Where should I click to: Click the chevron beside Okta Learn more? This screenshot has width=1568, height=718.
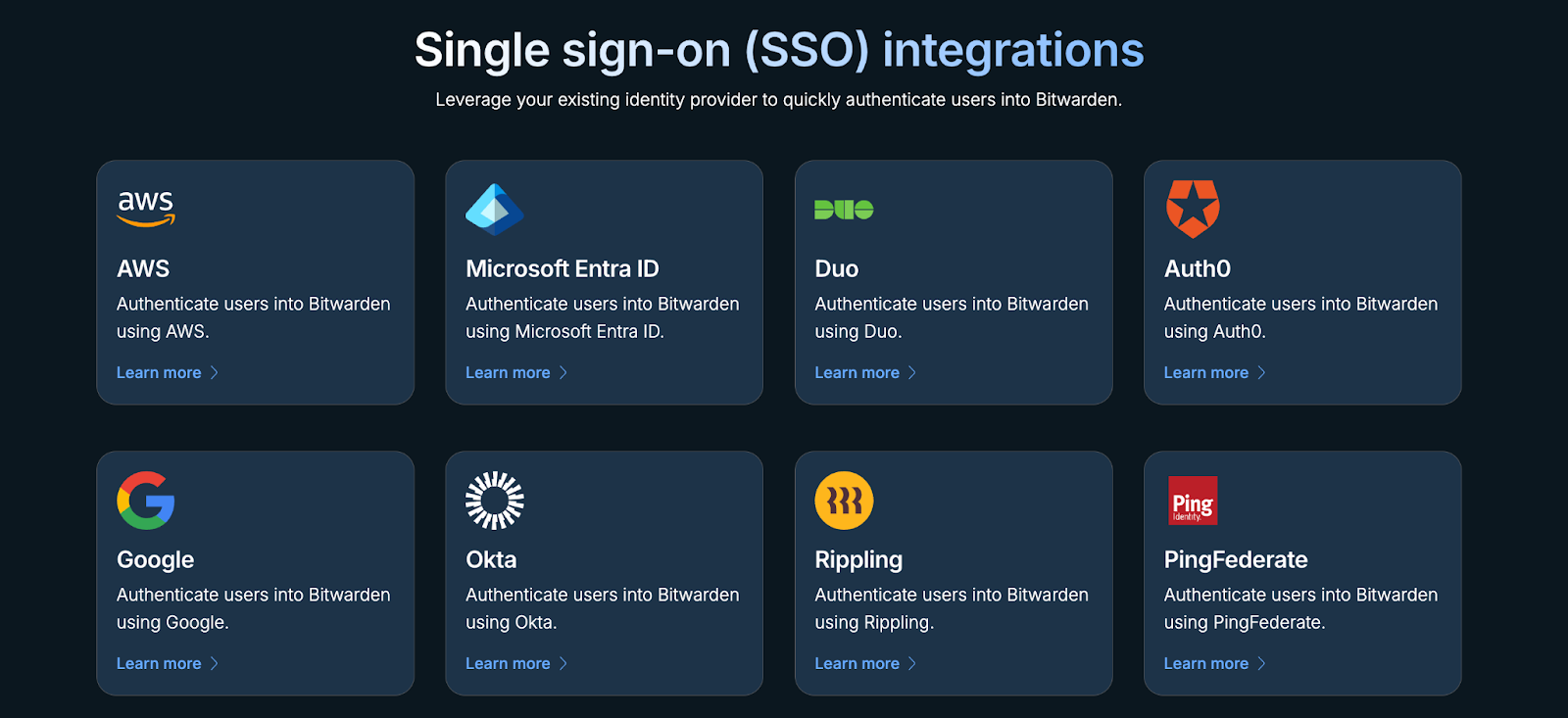[564, 663]
